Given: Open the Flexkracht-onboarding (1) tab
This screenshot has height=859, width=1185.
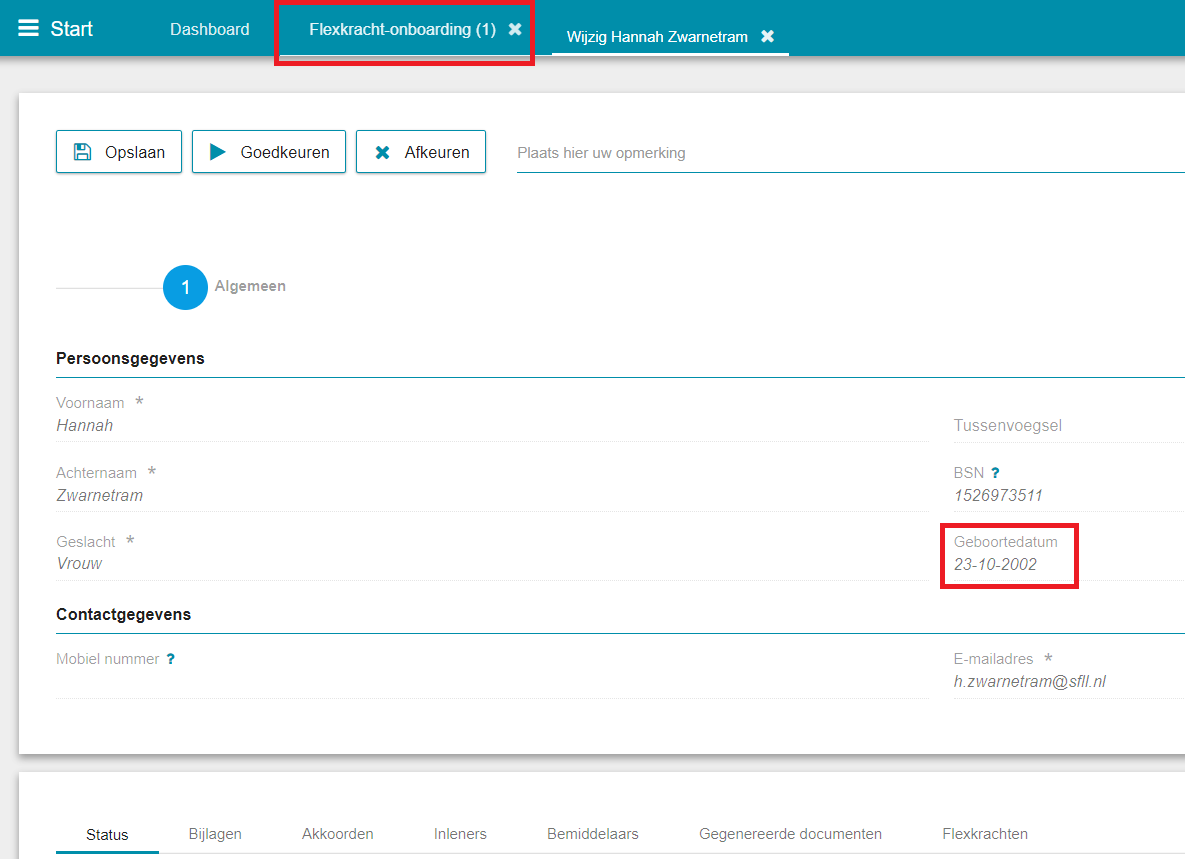Looking at the screenshot, I should point(402,30).
